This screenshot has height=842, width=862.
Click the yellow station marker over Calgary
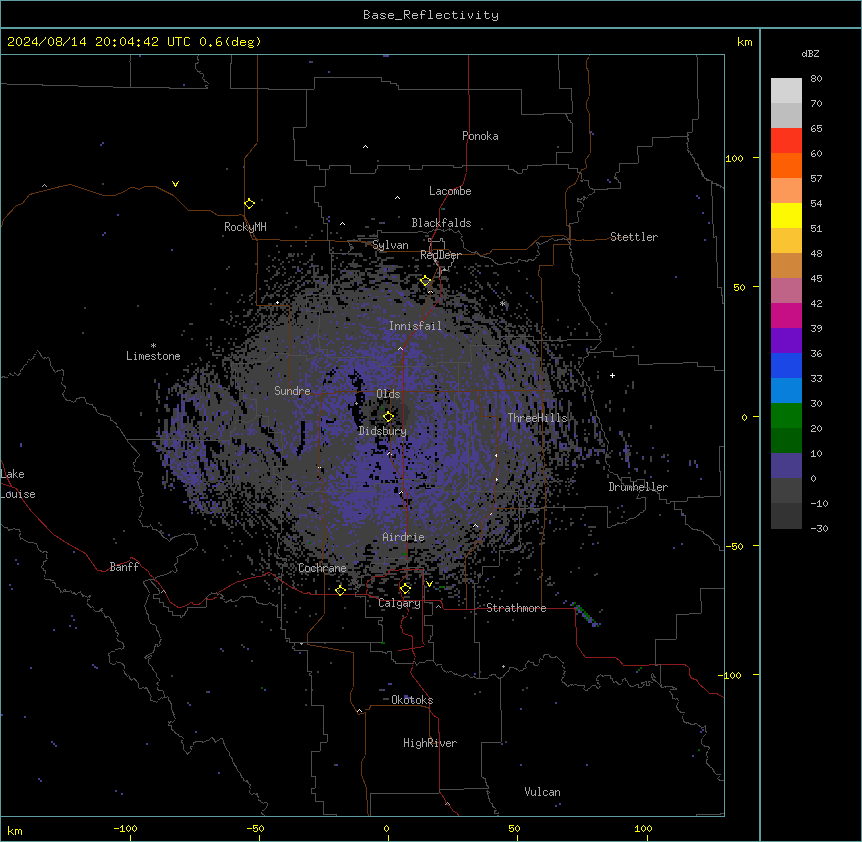click(x=405, y=589)
